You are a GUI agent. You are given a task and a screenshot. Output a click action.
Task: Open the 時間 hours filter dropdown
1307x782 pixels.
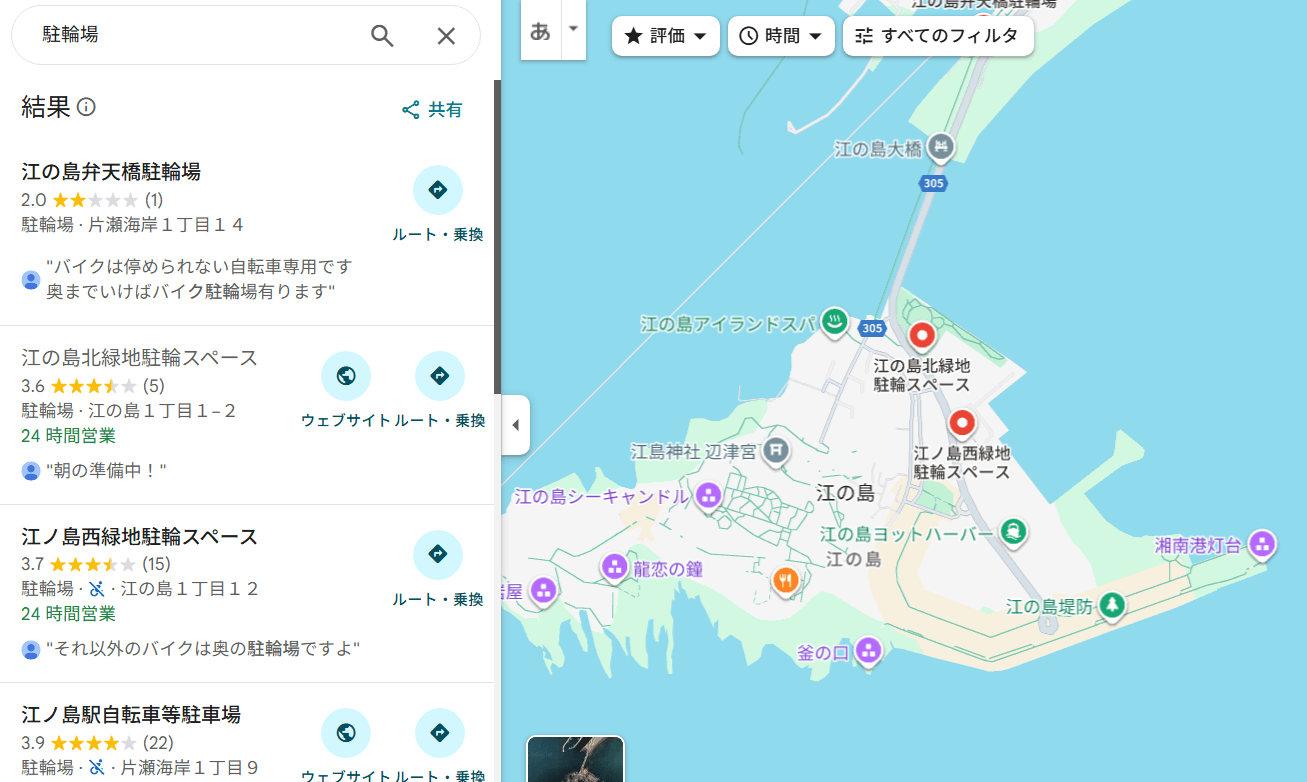click(780, 36)
